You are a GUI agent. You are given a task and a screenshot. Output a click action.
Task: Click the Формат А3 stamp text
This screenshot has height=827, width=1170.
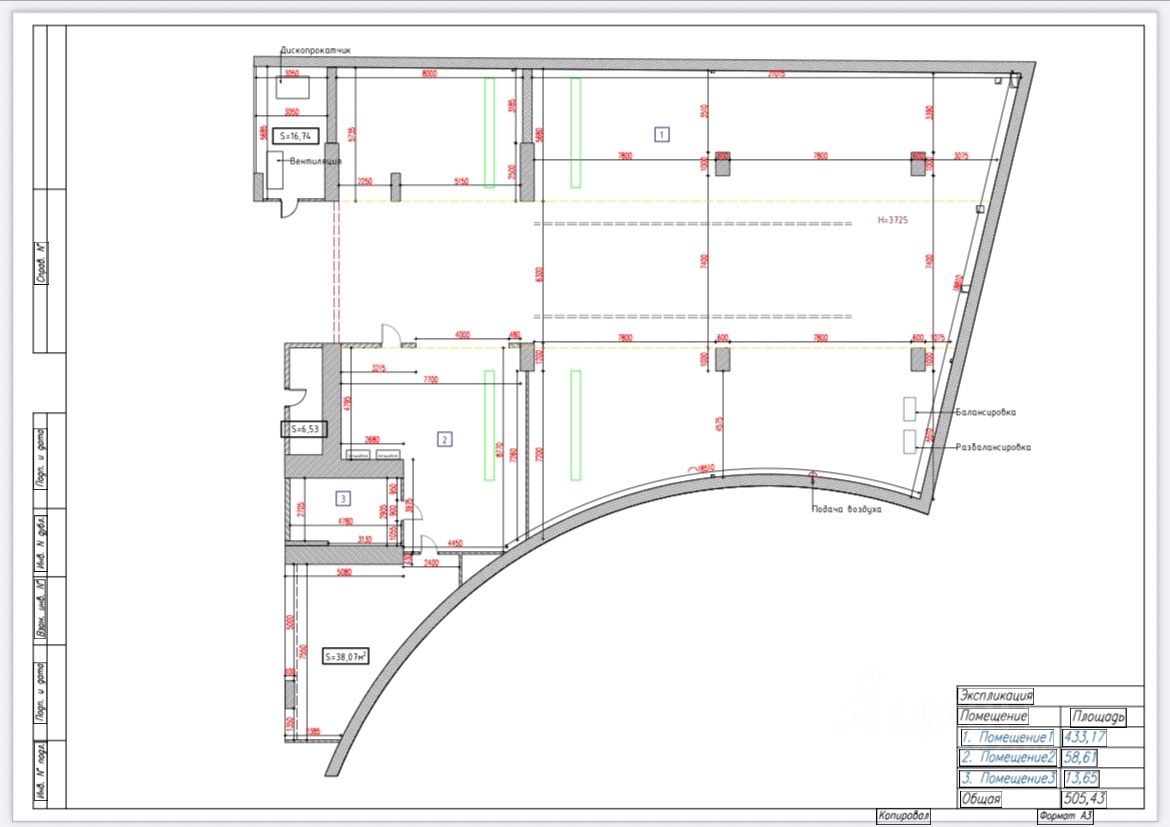pyautogui.click(x=1065, y=816)
